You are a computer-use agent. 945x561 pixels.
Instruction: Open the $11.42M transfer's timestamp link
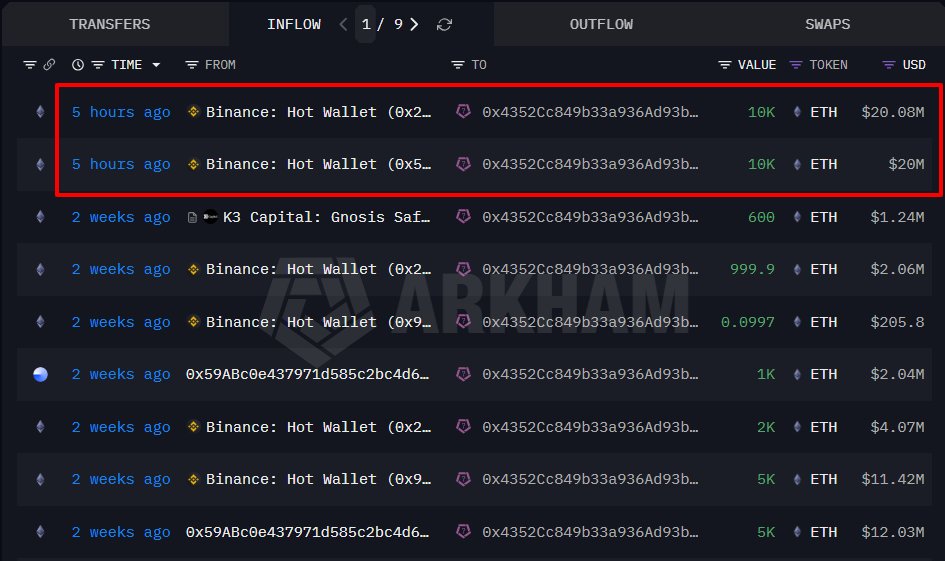(x=121, y=479)
